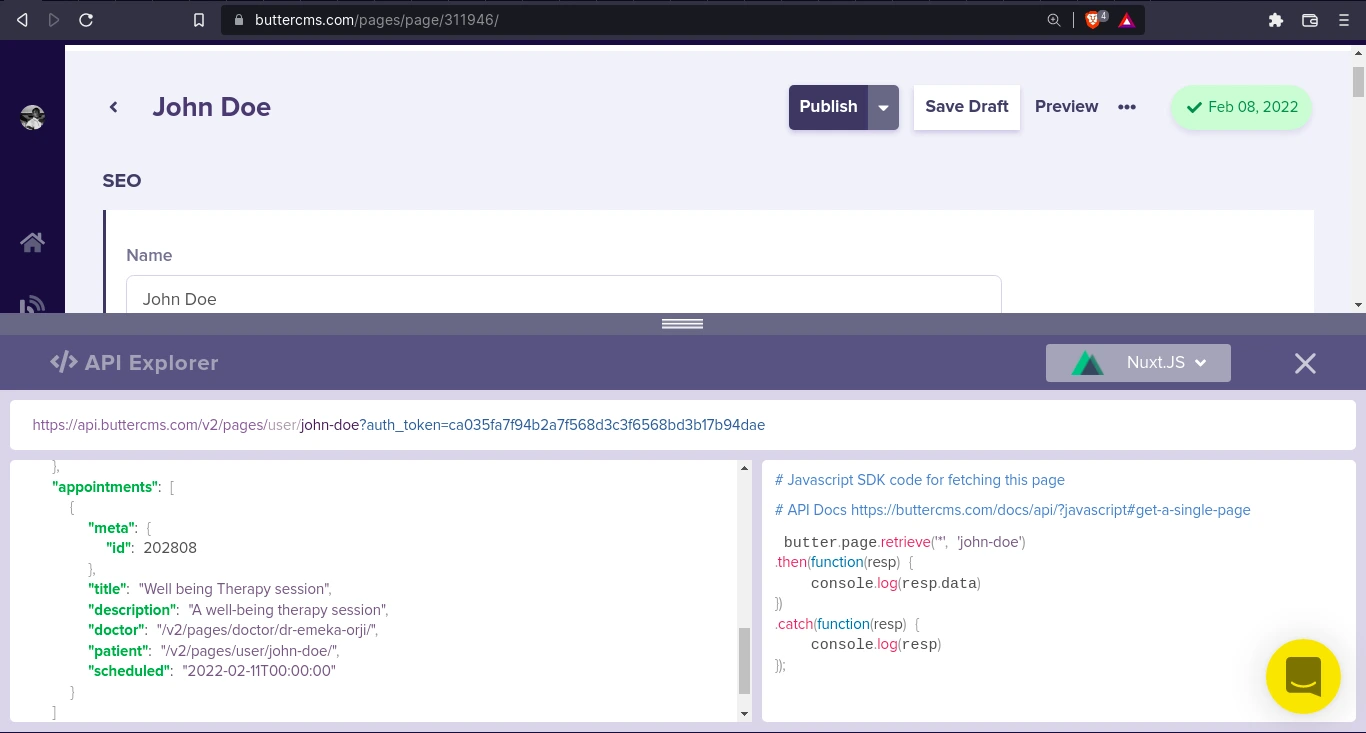Screen dimensions: 1366x733
Task: Click the patient path /v2/pages/user/john-doe/
Action: [x=250, y=651]
